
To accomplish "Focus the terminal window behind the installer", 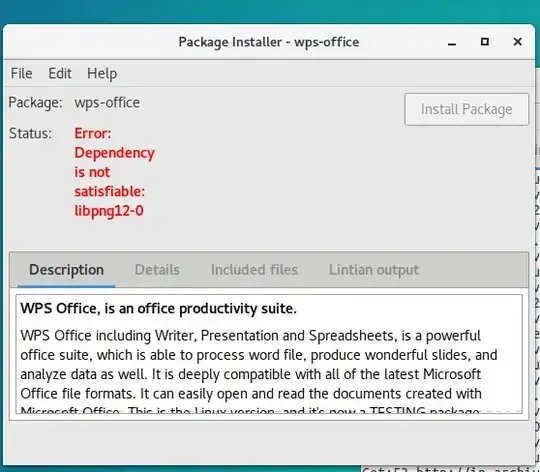I will pyautogui.click(x=448, y=469).
